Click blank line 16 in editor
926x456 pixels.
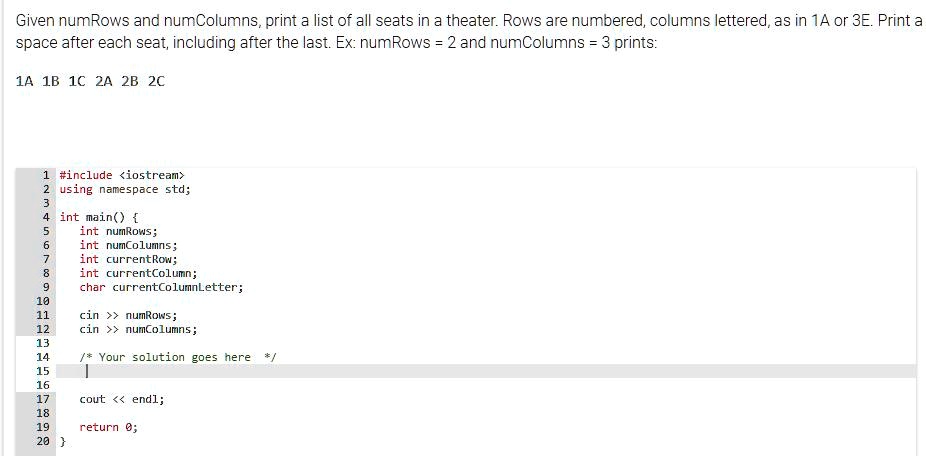(487, 385)
